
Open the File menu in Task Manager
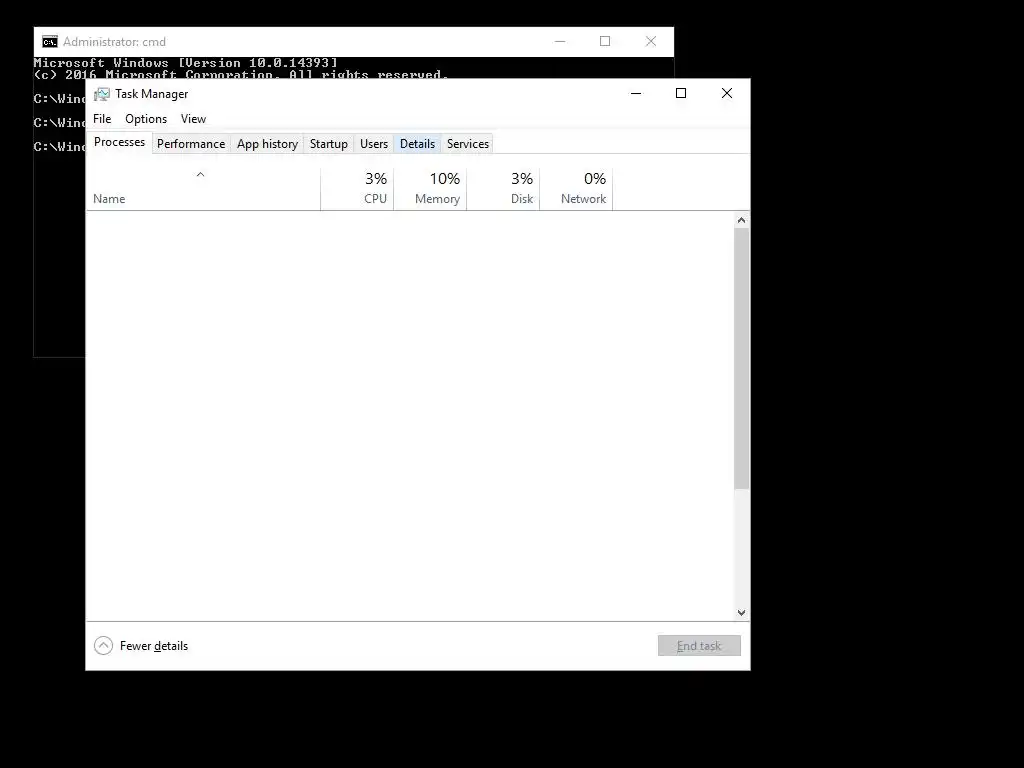(x=102, y=119)
